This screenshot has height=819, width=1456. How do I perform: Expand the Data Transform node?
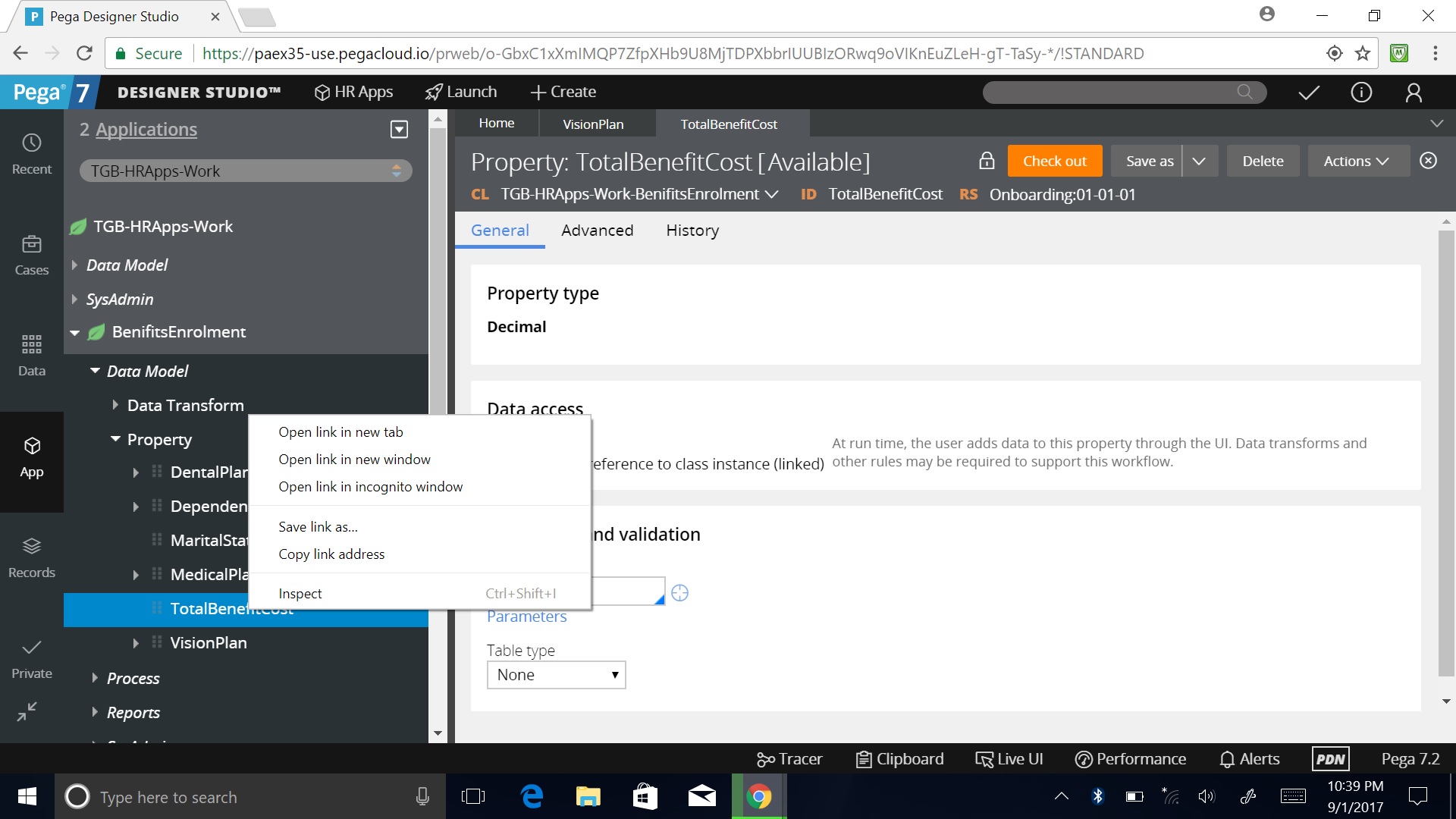pyautogui.click(x=115, y=405)
